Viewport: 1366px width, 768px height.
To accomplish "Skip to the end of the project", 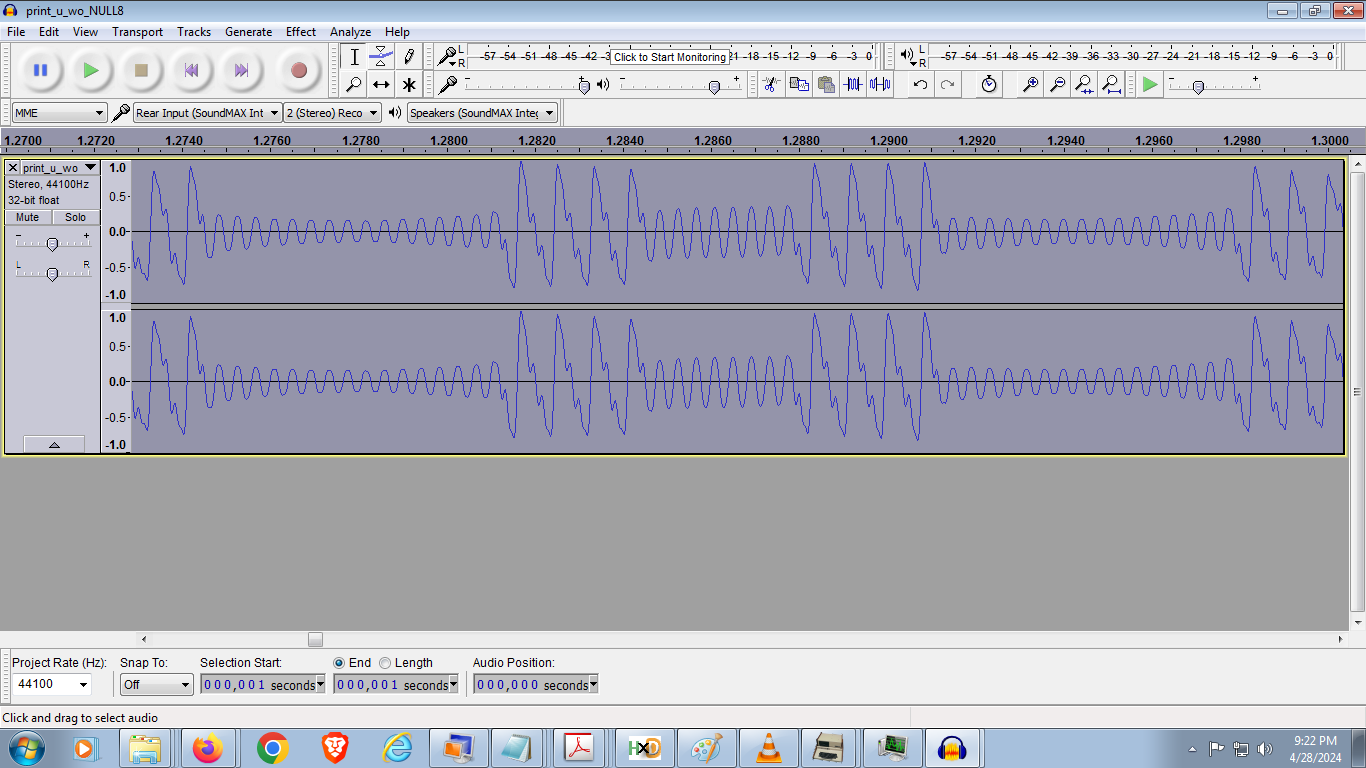I will (241, 70).
